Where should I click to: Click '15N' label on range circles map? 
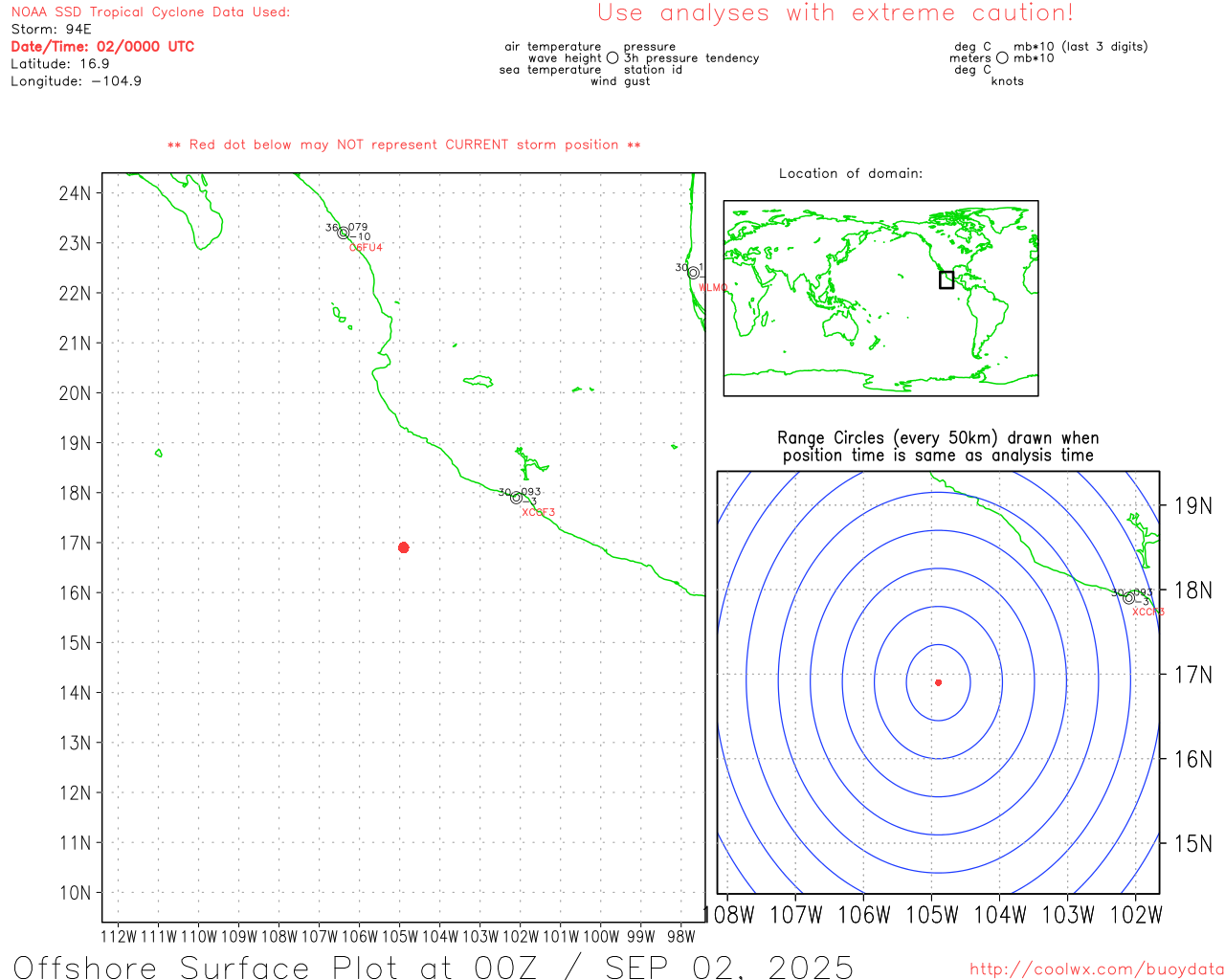(x=1193, y=844)
